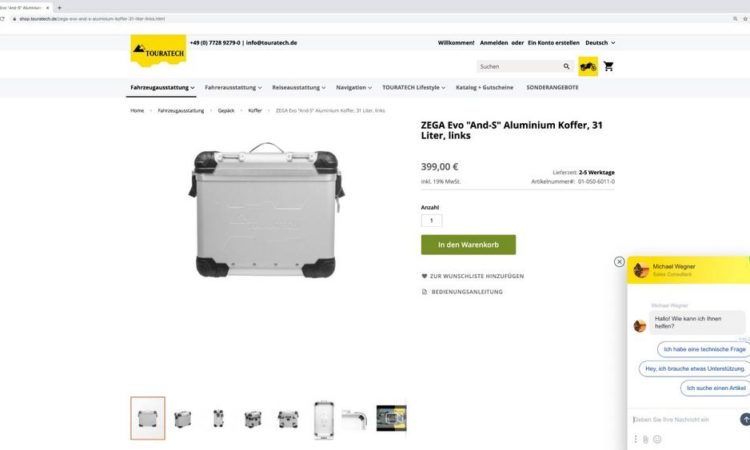Open the Bedienungsanleitung link

462,292
